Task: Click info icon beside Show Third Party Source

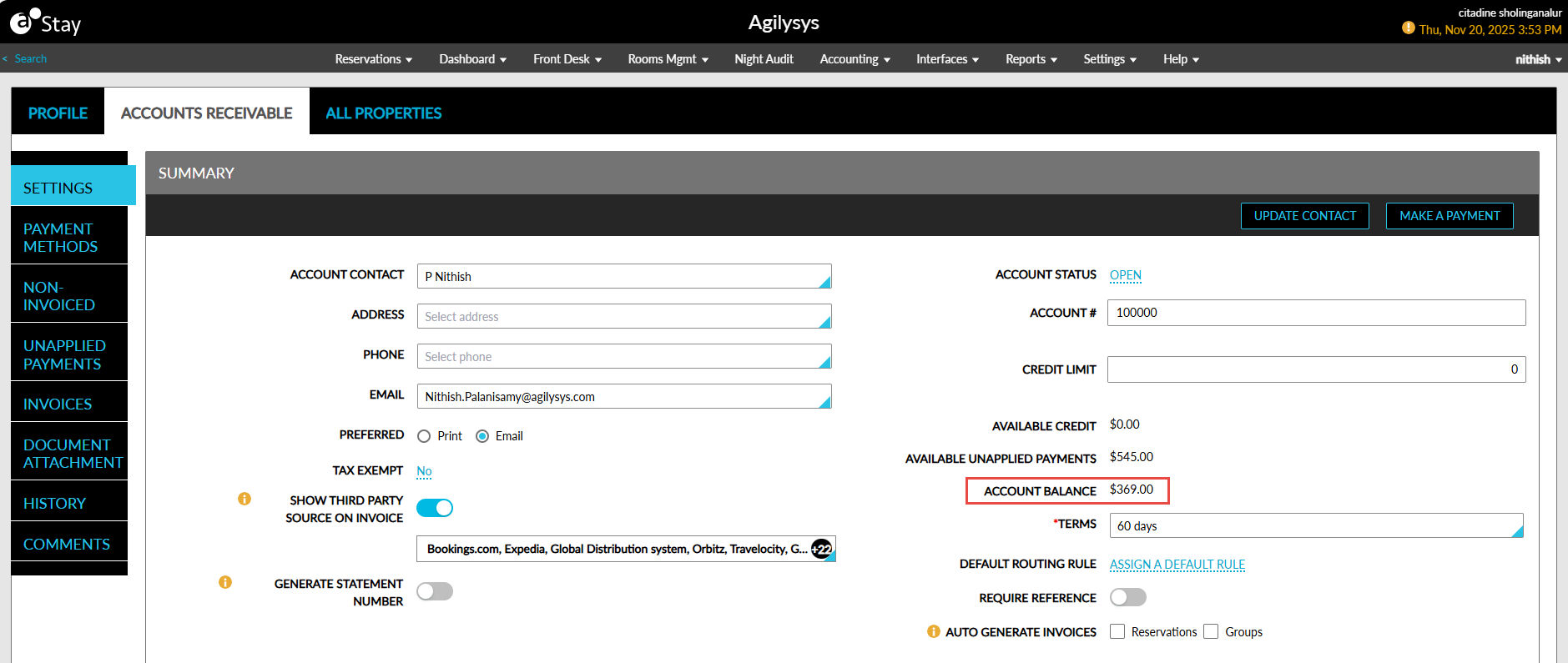Action: (245, 499)
